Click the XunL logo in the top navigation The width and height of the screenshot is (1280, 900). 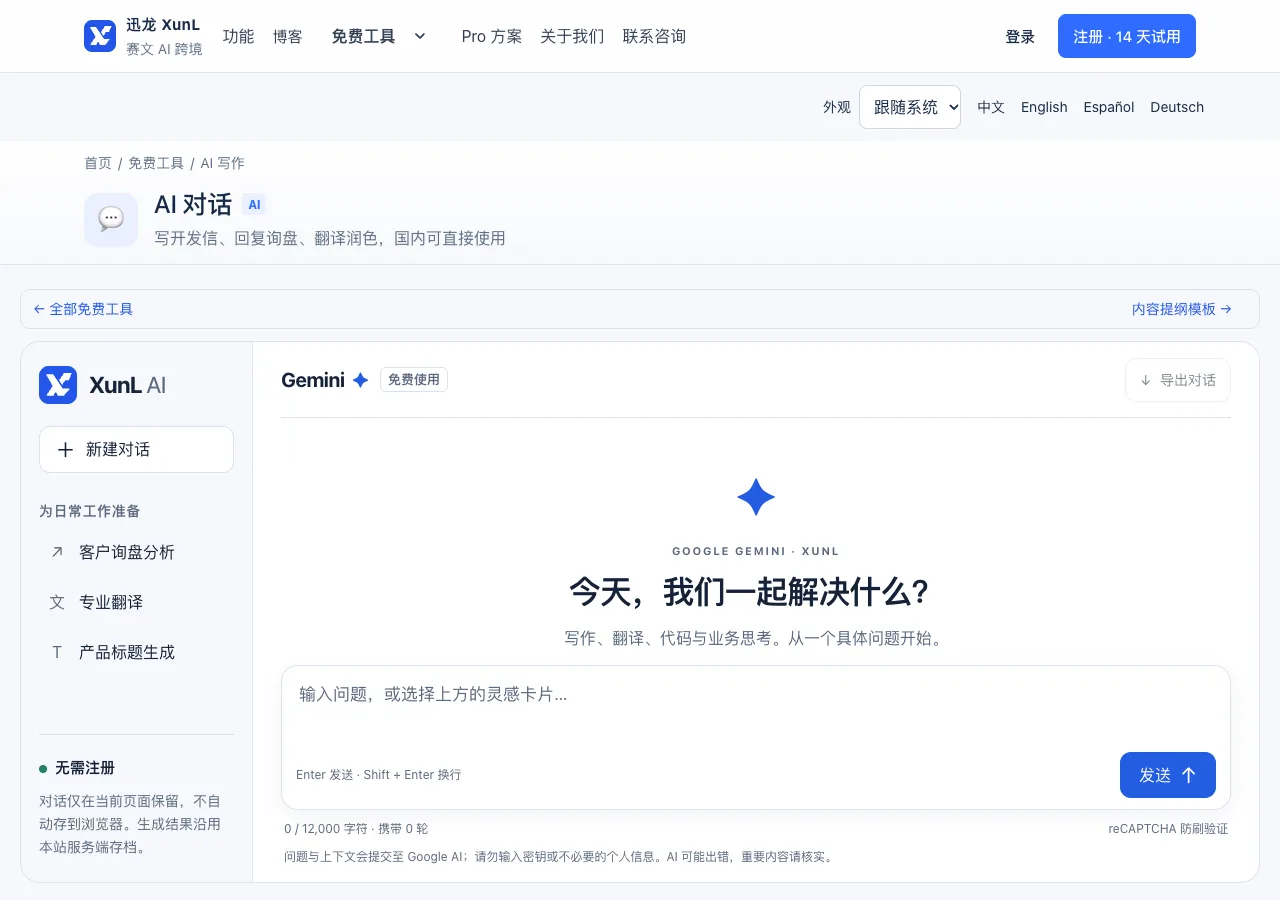(x=100, y=36)
